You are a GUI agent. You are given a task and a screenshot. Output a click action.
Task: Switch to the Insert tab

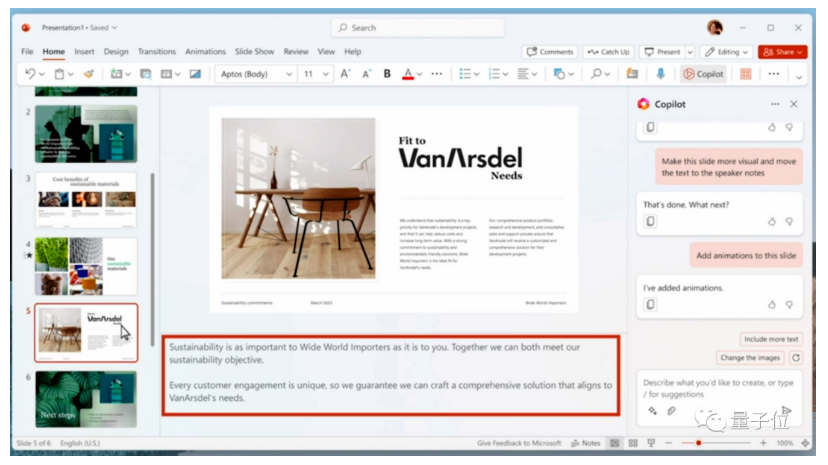[84, 52]
